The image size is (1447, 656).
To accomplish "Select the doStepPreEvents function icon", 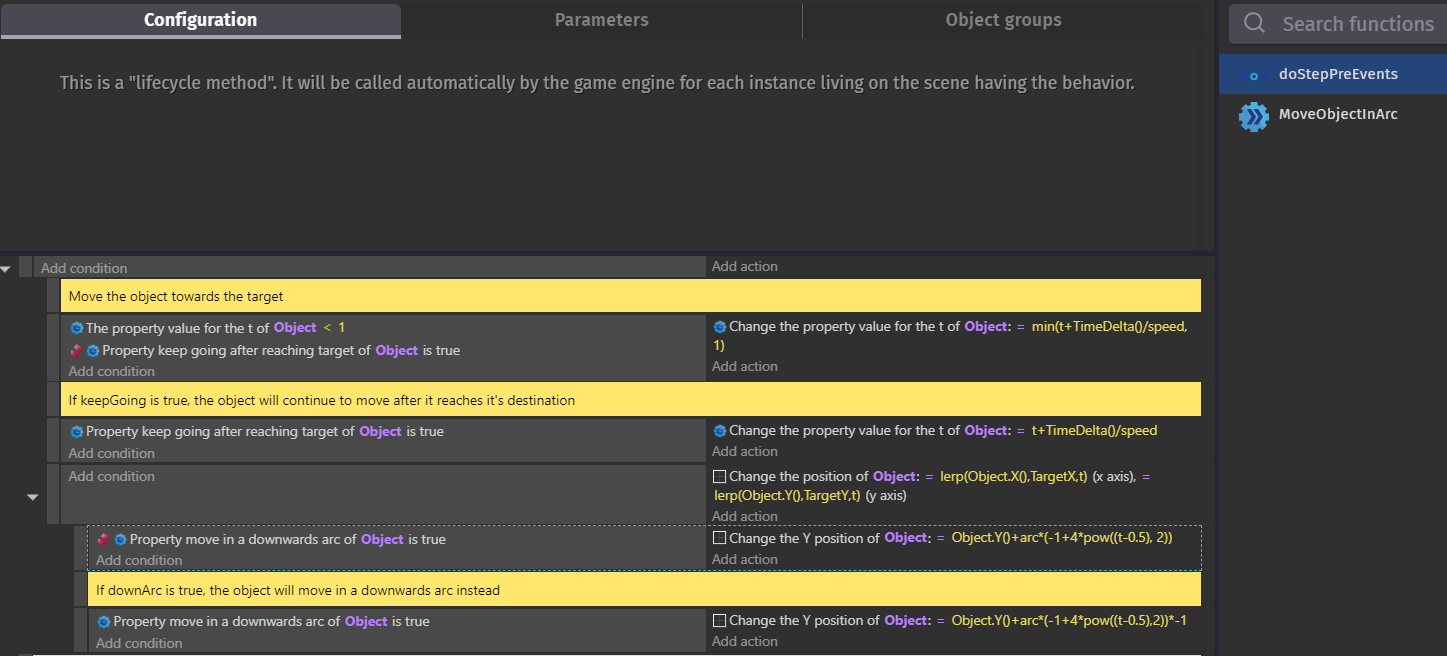I will [x=1252, y=75].
